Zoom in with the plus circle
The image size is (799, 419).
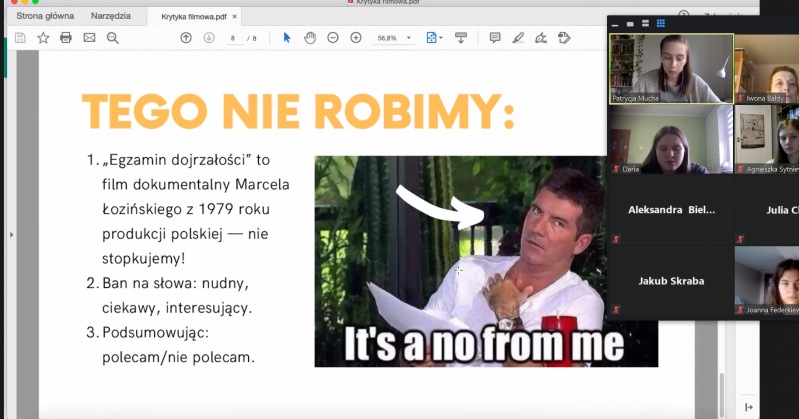click(356, 38)
